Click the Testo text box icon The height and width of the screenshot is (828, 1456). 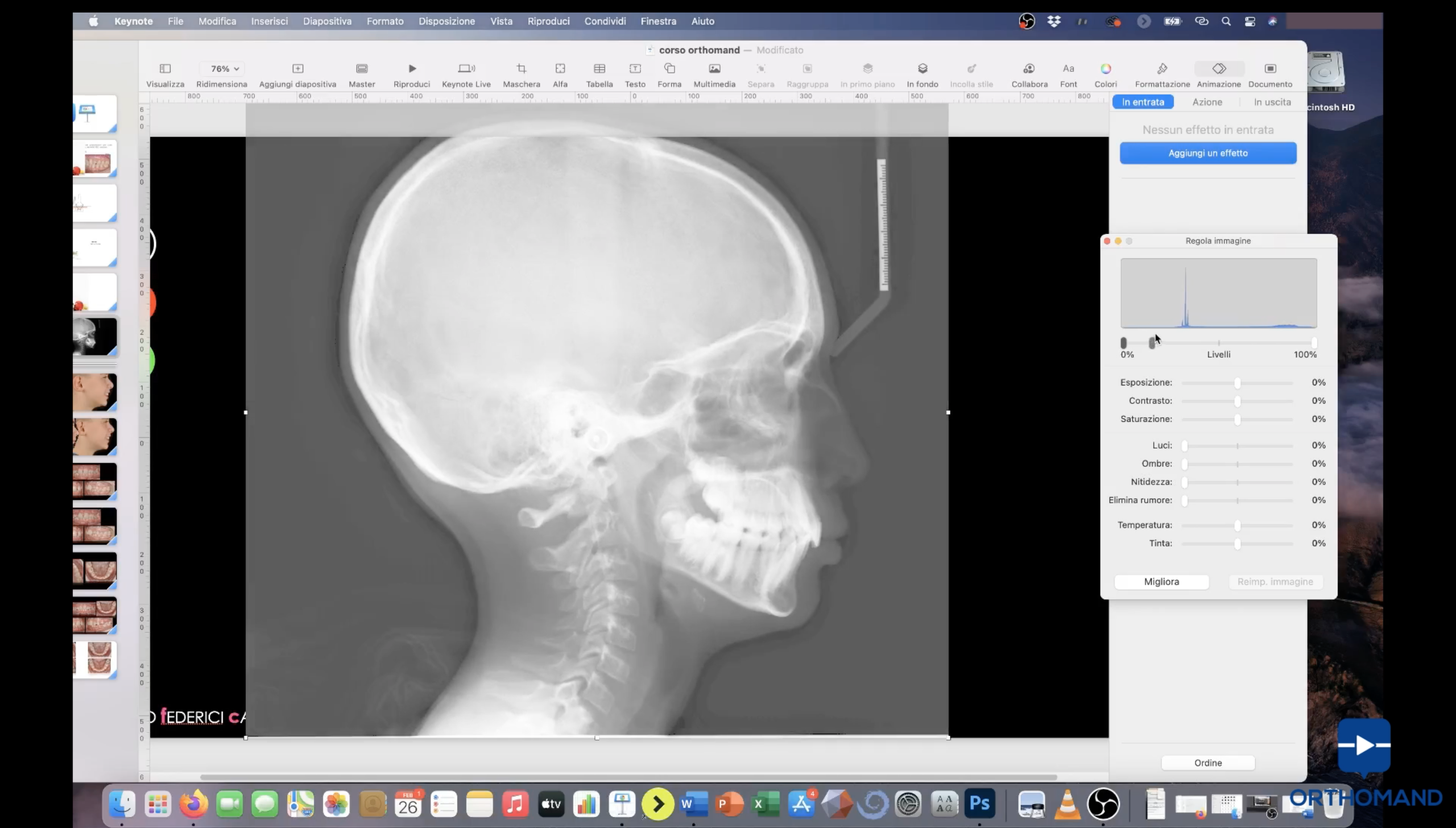pos(635,69)
